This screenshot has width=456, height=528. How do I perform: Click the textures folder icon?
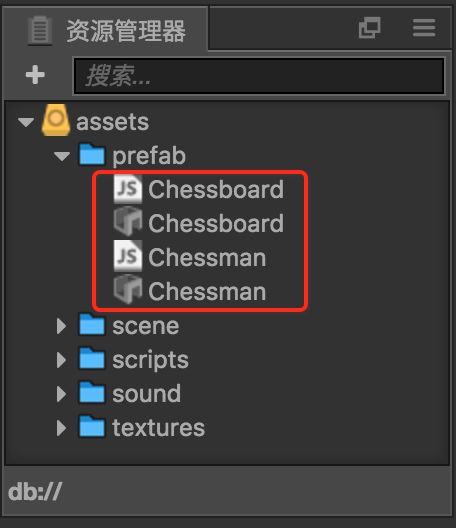[92, 427]
